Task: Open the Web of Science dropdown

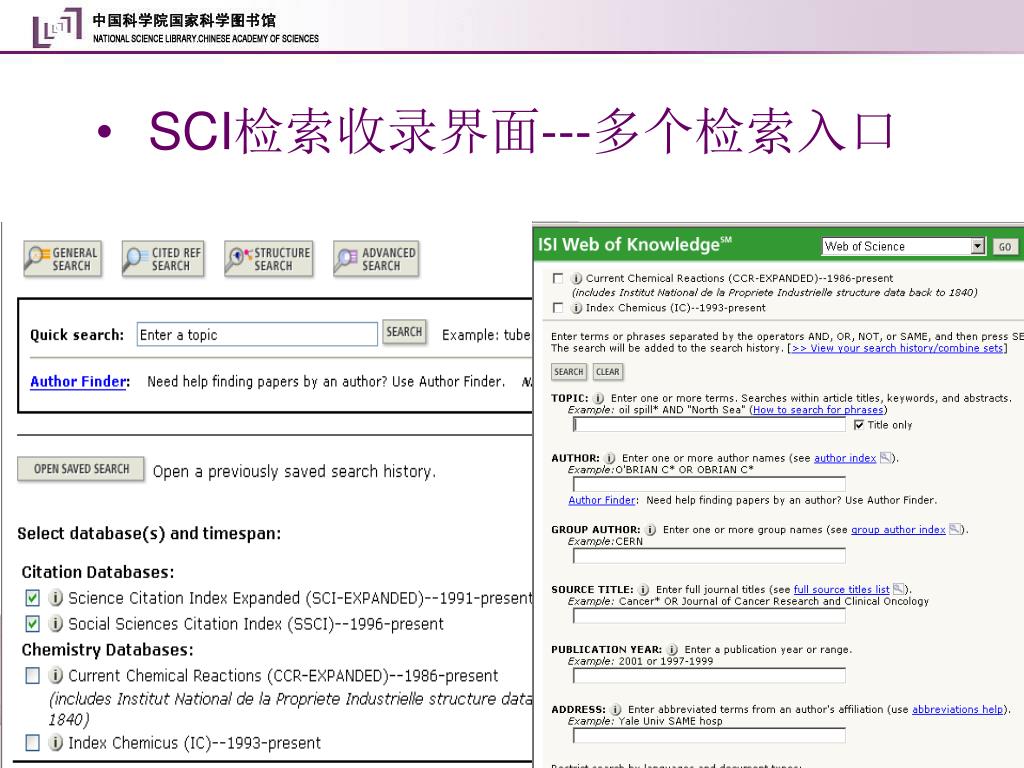Action: [x=903, y=246]
